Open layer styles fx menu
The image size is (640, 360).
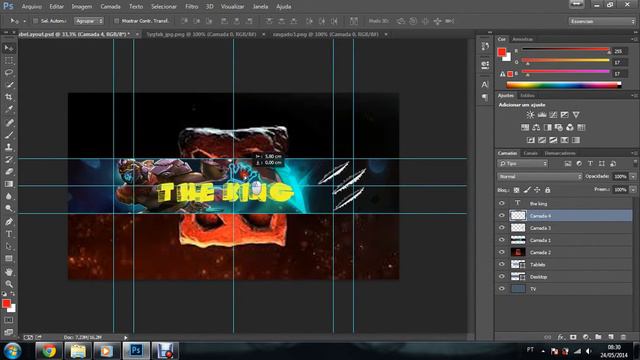coord(561,337)
